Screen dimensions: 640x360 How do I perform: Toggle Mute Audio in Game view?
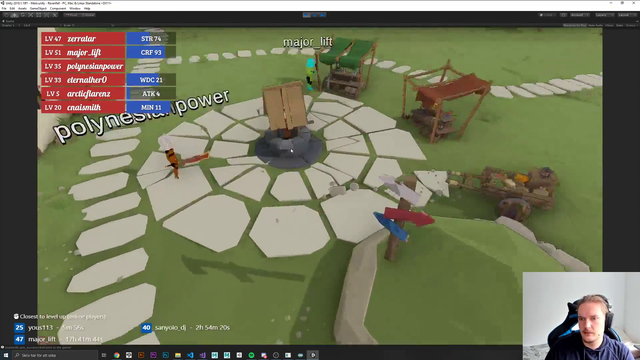coord(596,25)
